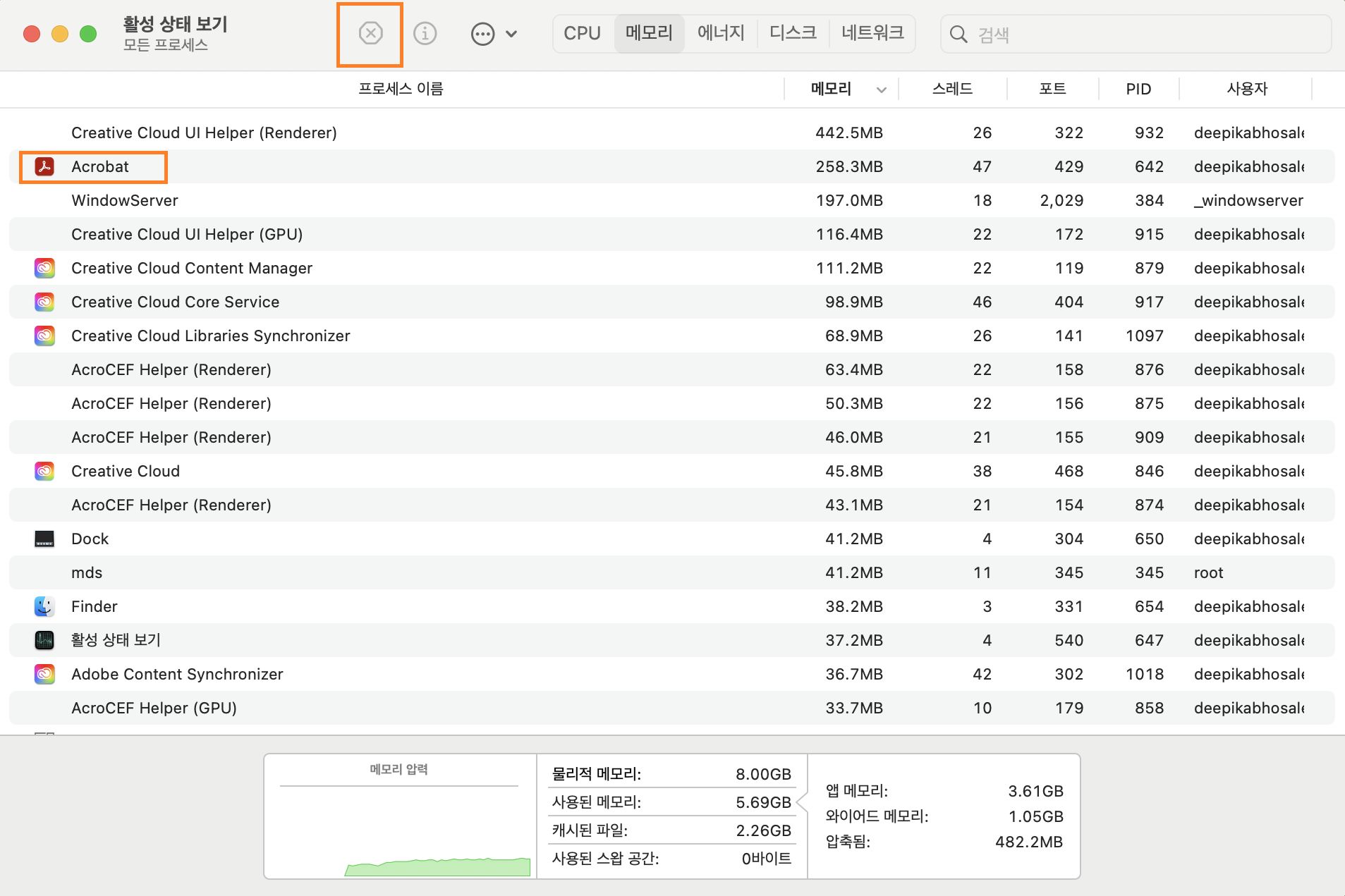Screen dimensions: 1345x896
Task: Click the Finder icon in the process list
Action: pos(44,606)
